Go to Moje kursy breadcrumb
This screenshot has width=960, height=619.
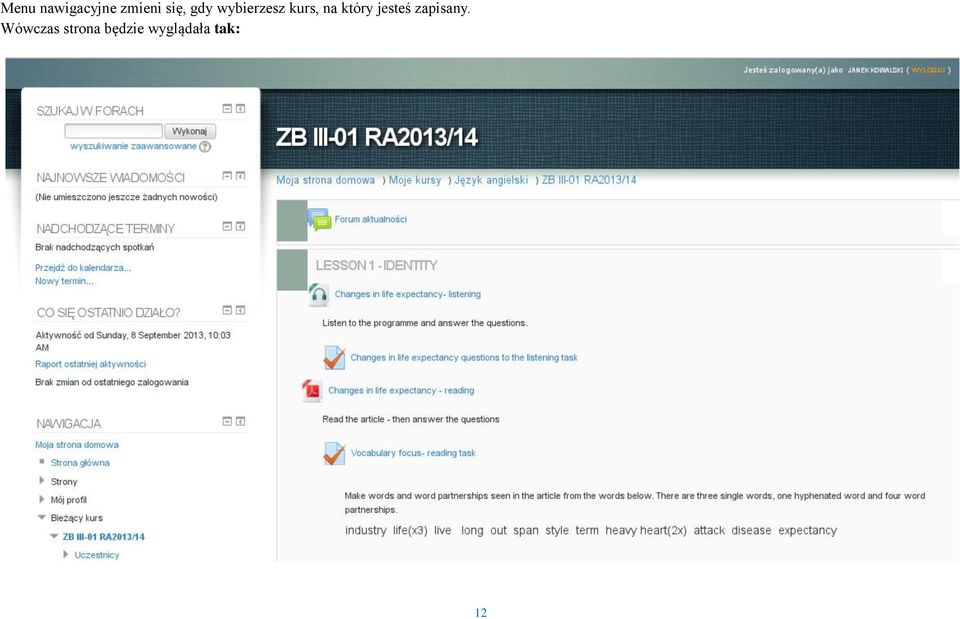(415, 180)
